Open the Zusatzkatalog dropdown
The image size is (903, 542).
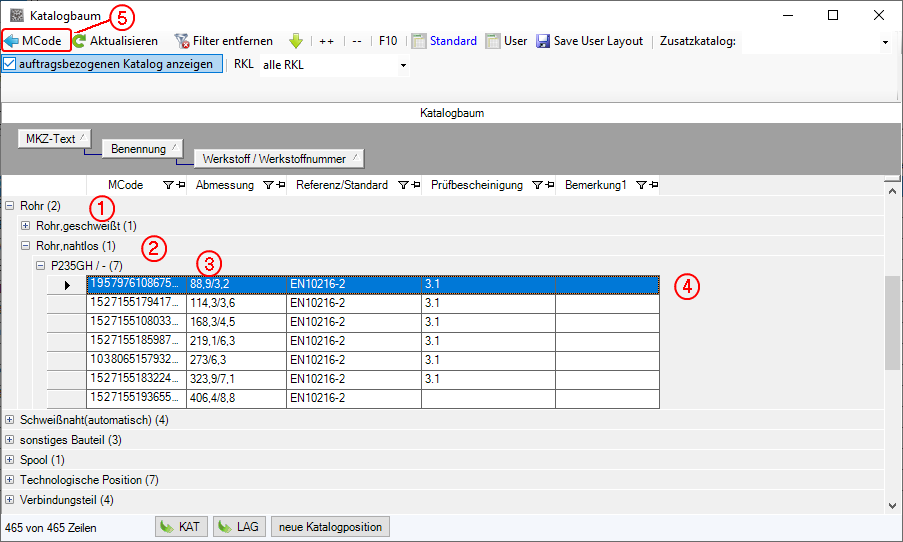[885, 42]
